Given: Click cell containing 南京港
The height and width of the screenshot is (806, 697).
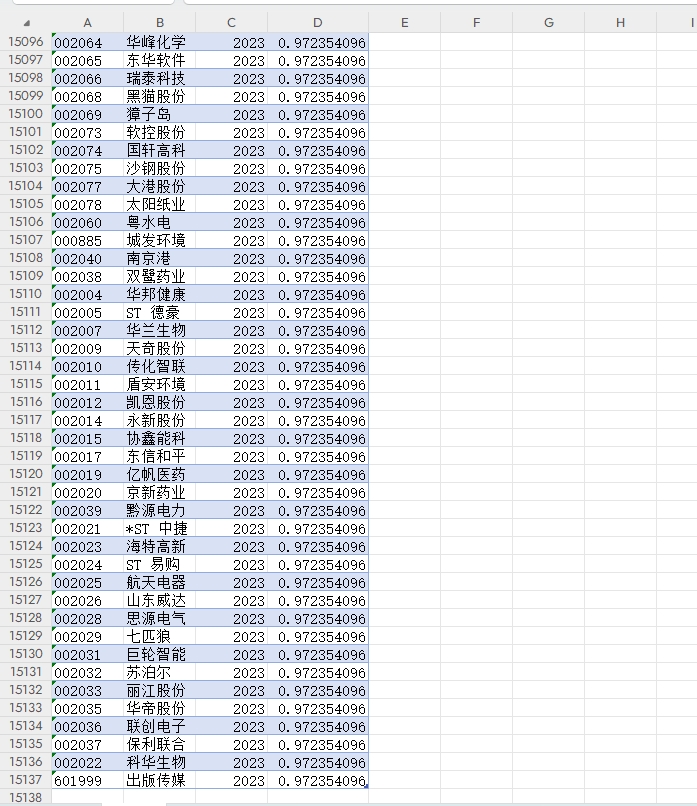Looking at the screenshot, I should click(159, 258).
